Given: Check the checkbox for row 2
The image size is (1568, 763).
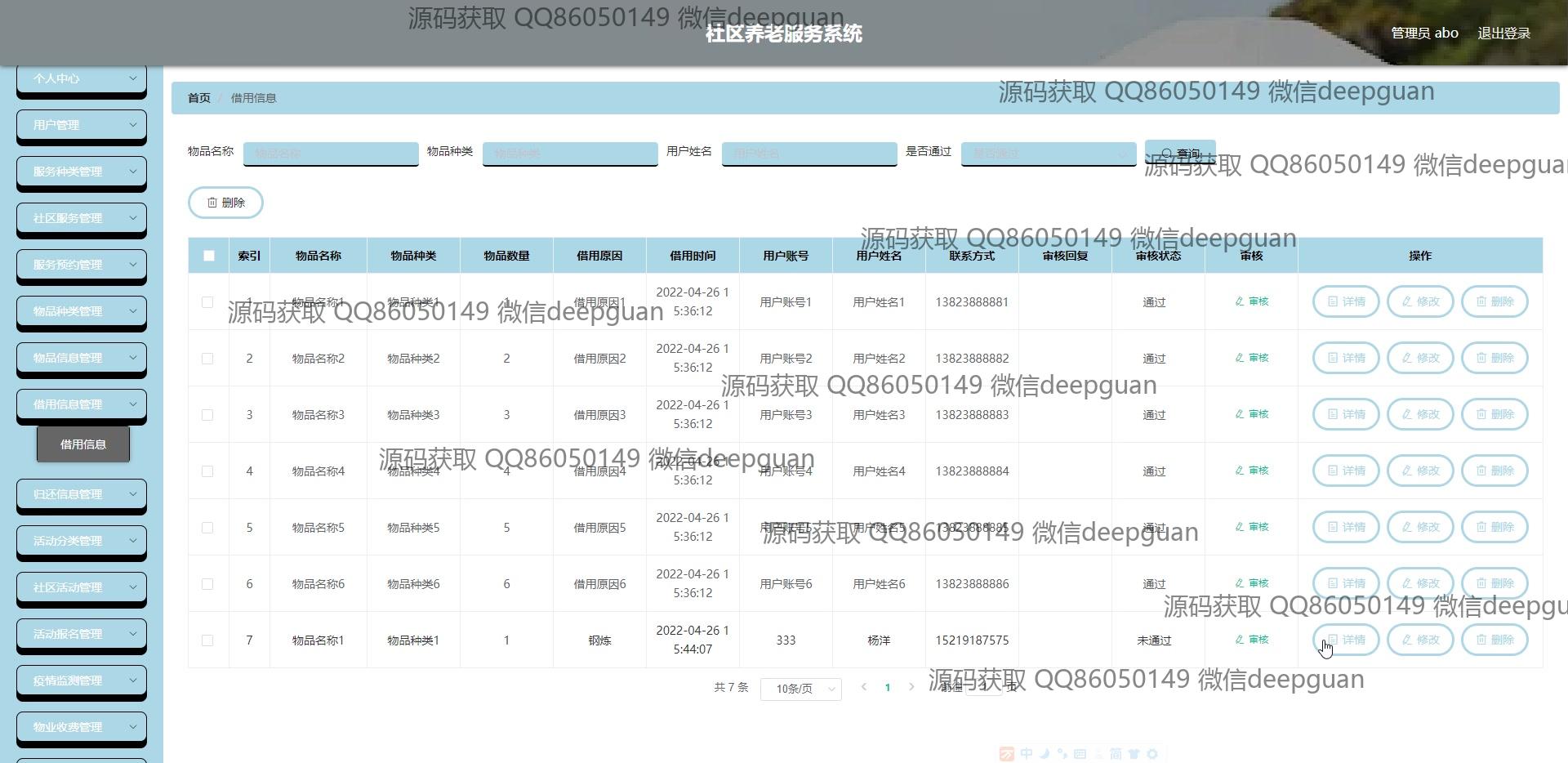Looking at the screenshot, I should point(207,359).
